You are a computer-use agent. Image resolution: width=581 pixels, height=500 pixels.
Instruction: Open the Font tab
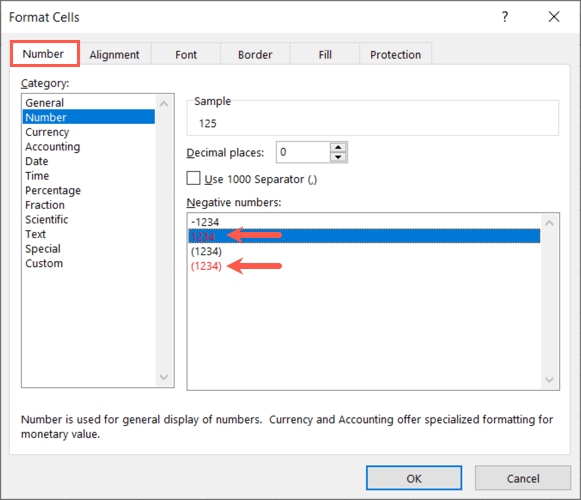click(186, 54)
